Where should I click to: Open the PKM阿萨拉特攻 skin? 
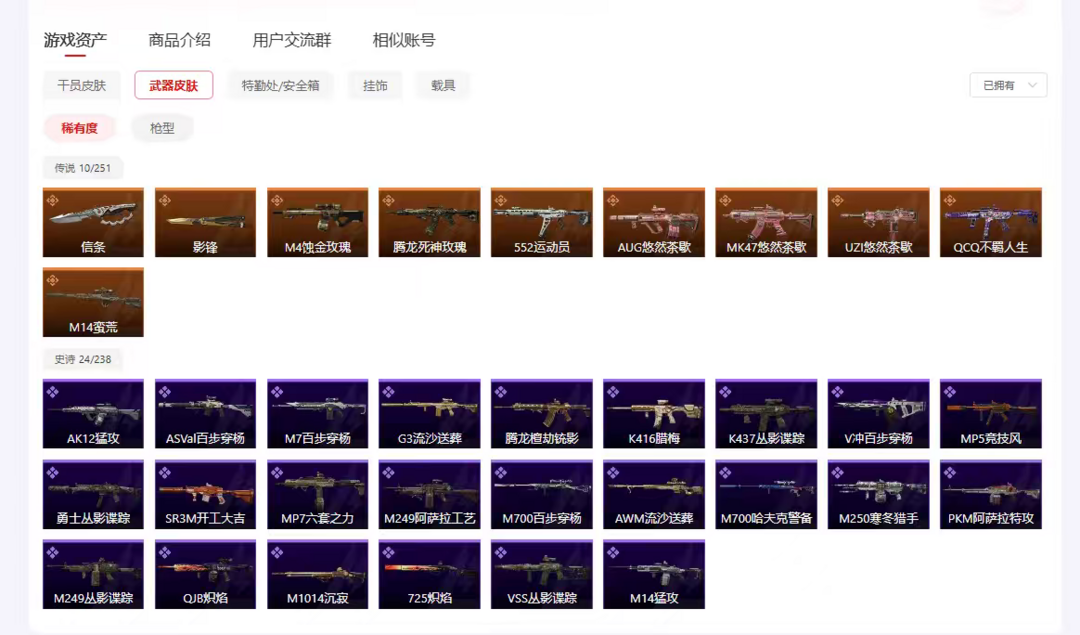coord(990,495)
